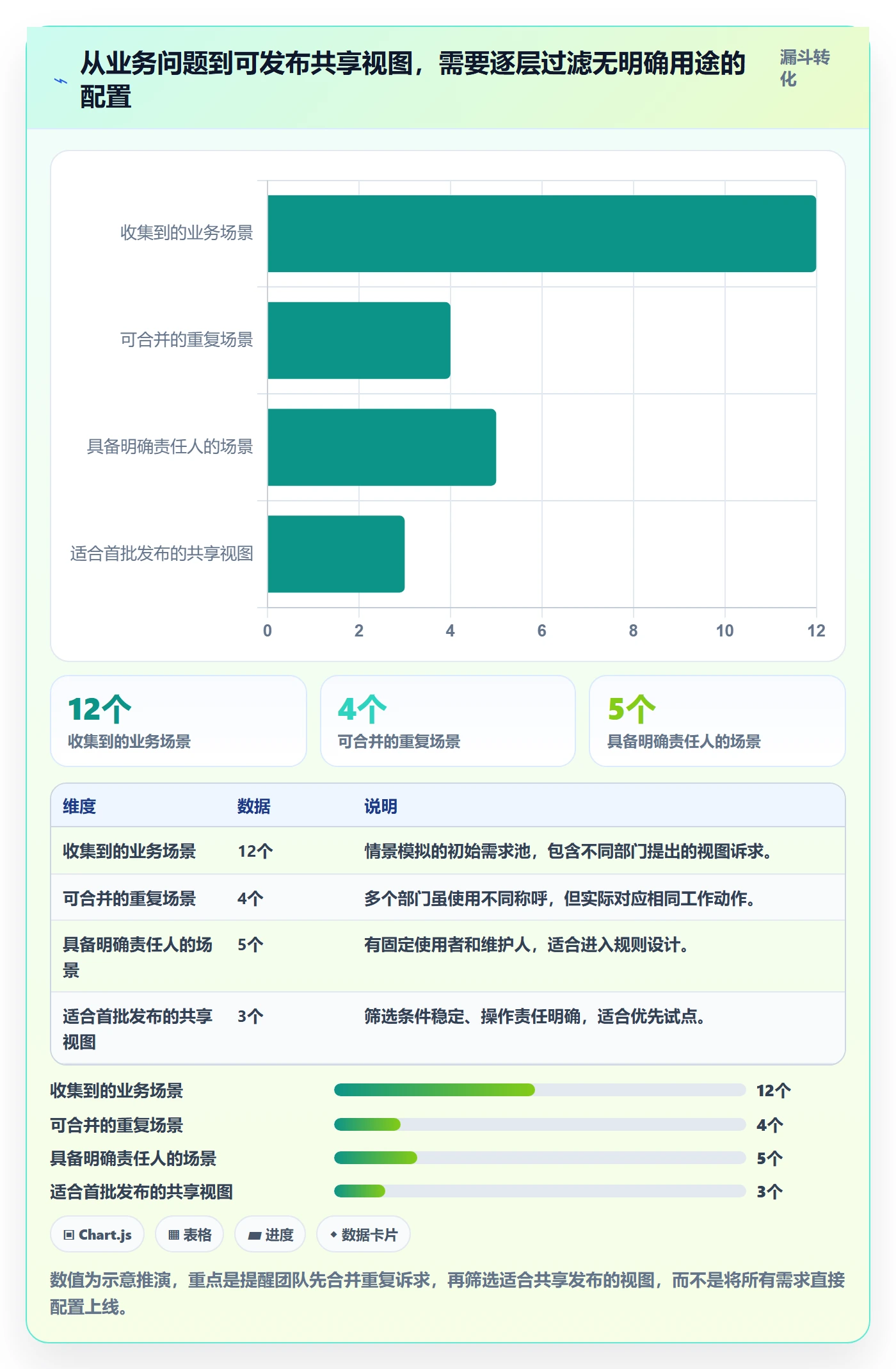This screenshot has height=1369, width=896.
Task: Click the description starting with 情景模拟的初始需求池
Action: pyautogui.click(x=568, y=851)
